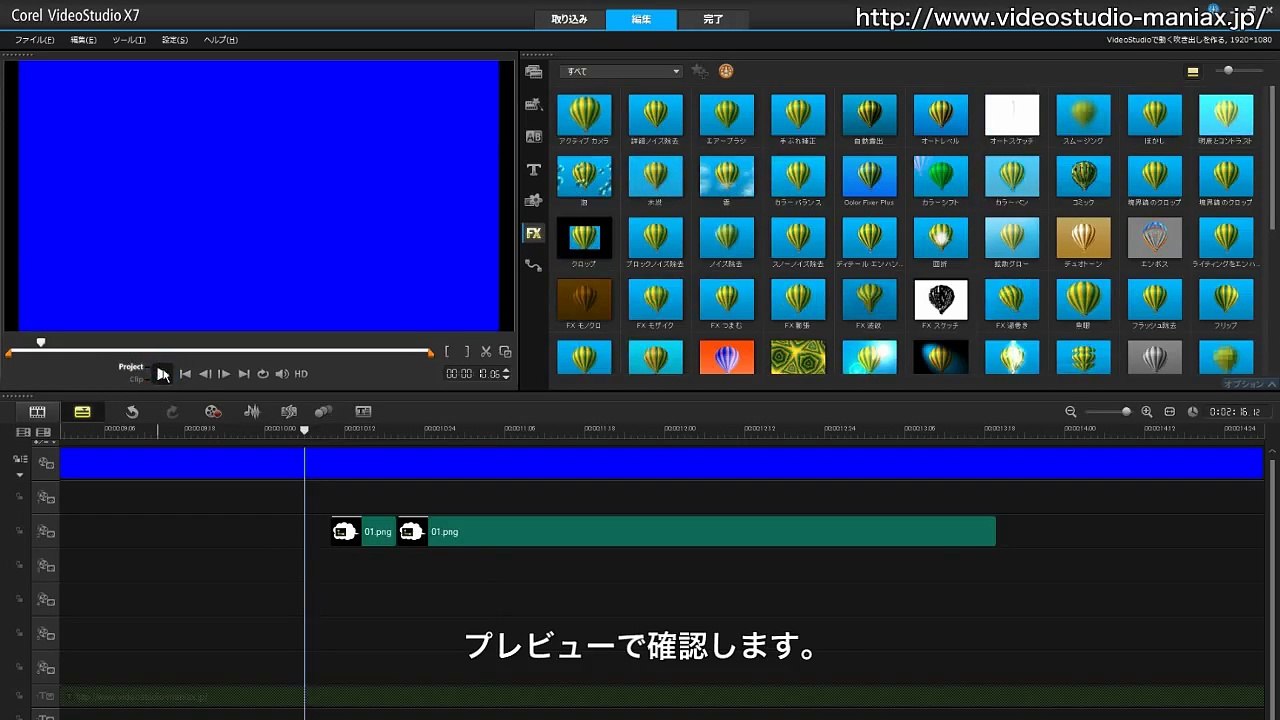Click the scissors split clip icon
This screenshot has width=1280, height=720.
486,351
